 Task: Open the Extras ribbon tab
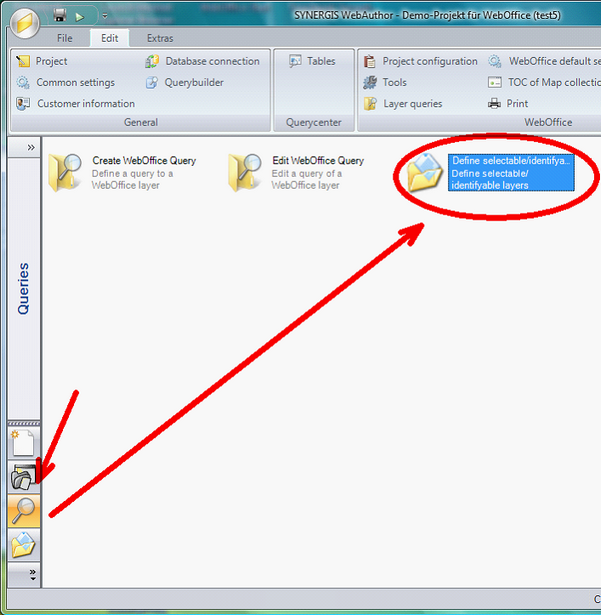(160, 38)
